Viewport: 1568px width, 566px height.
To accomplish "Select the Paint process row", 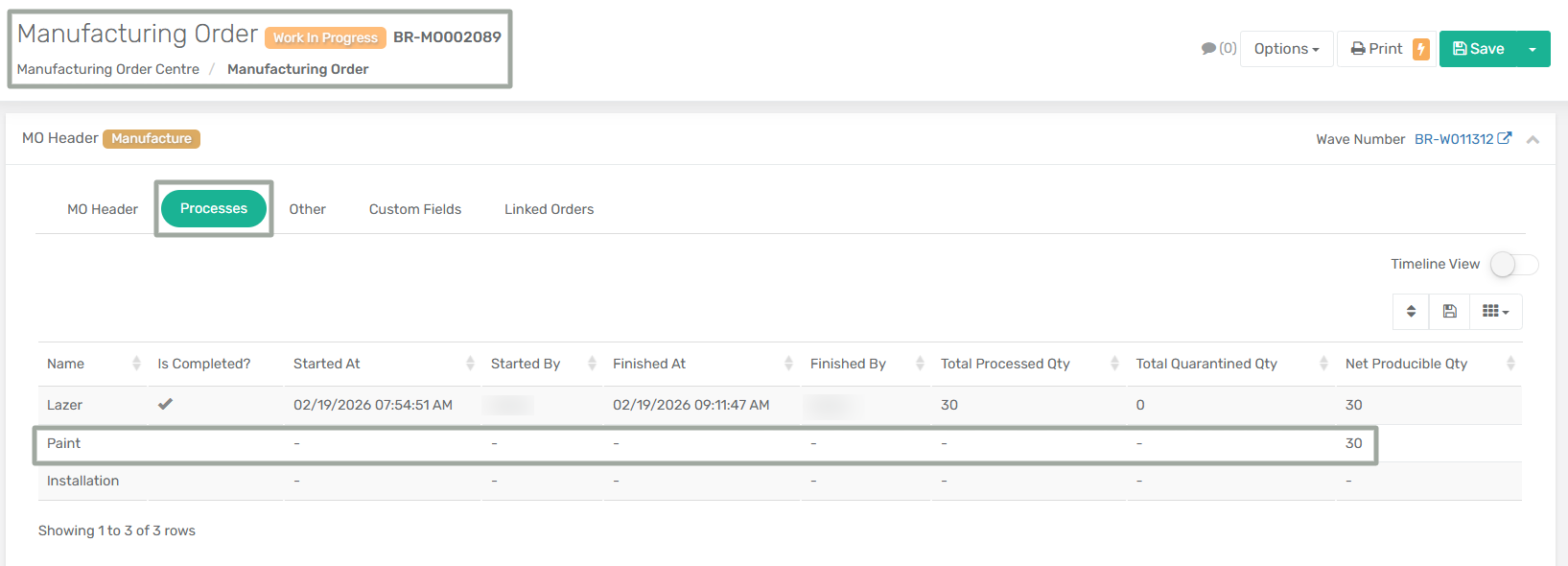I will [x=64, y=443].
